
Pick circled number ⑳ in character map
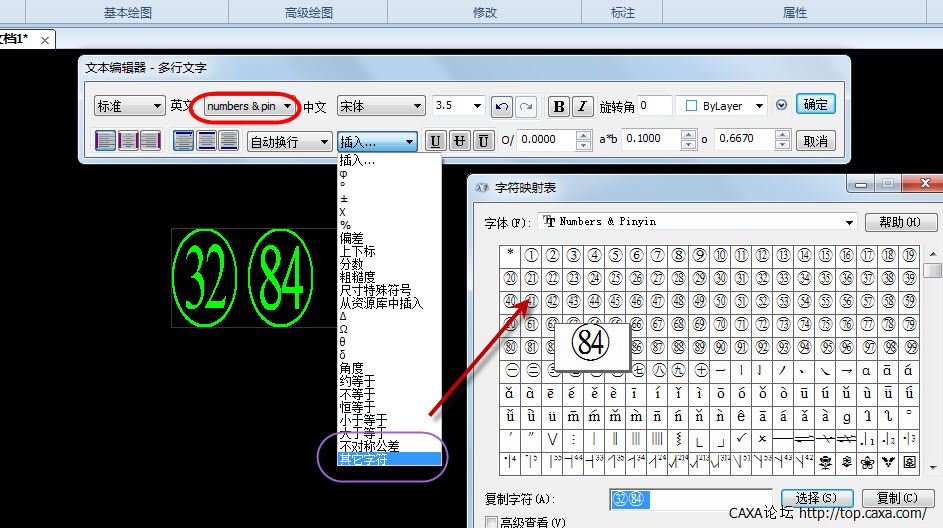(x=510, y=278)
